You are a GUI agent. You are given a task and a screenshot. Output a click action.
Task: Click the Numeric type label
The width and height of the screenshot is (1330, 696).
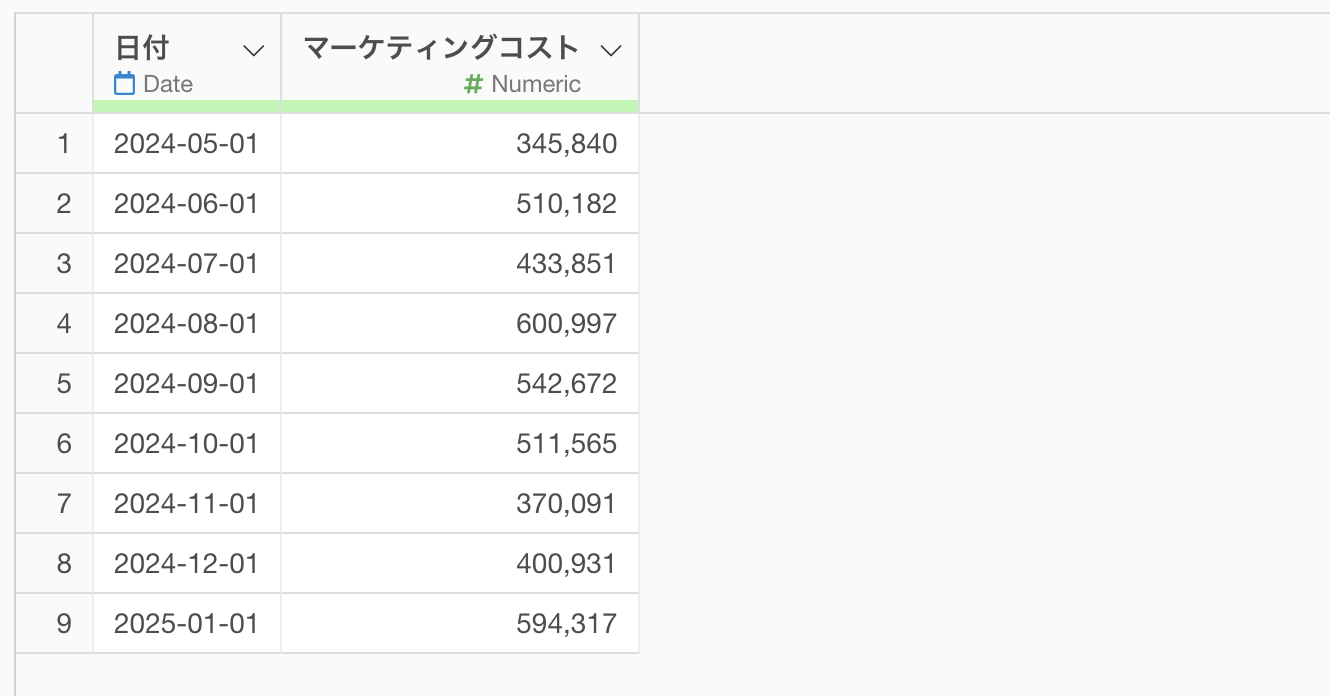[536, 84]
